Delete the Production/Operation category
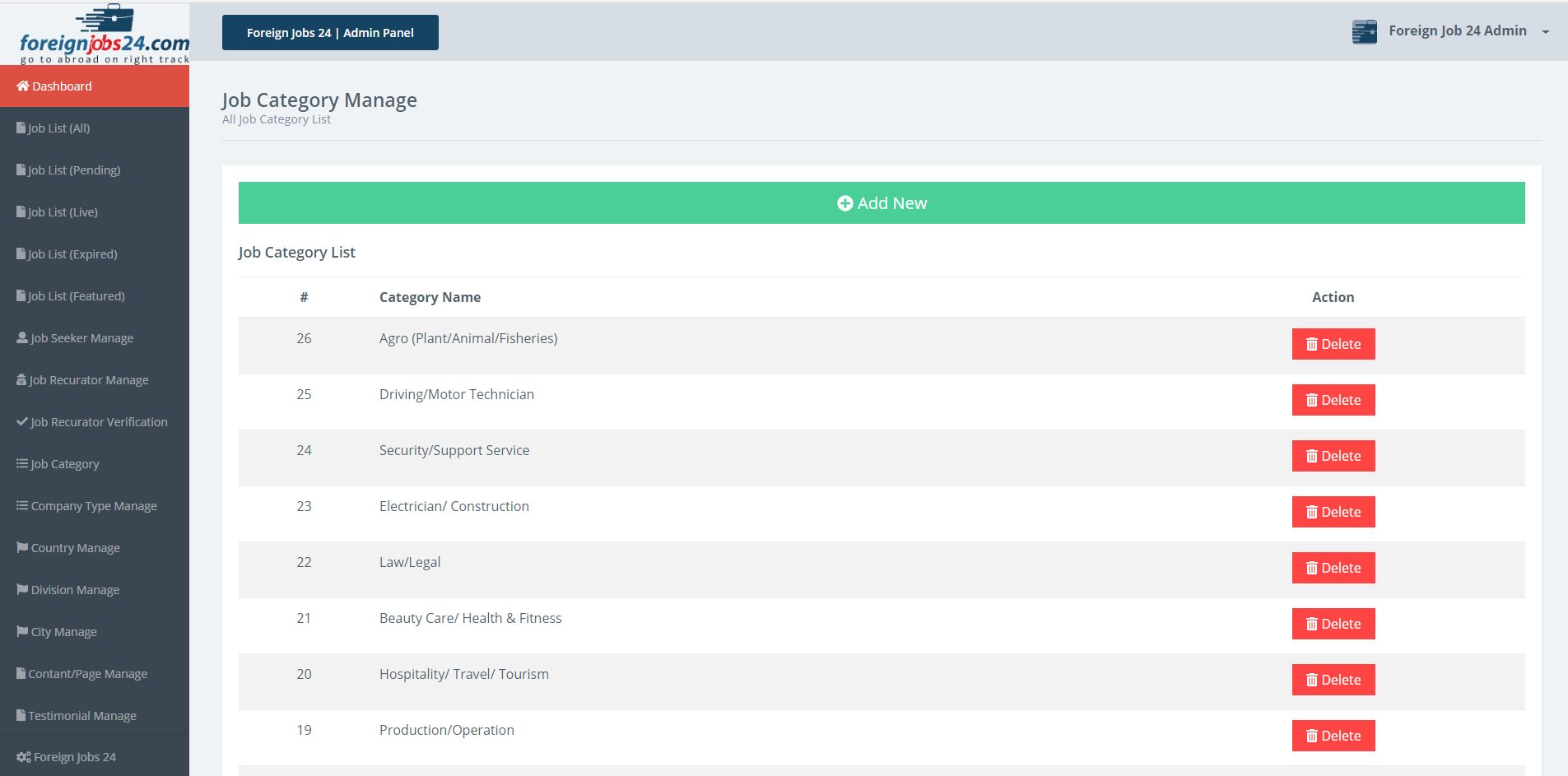 coord(1333,736)
